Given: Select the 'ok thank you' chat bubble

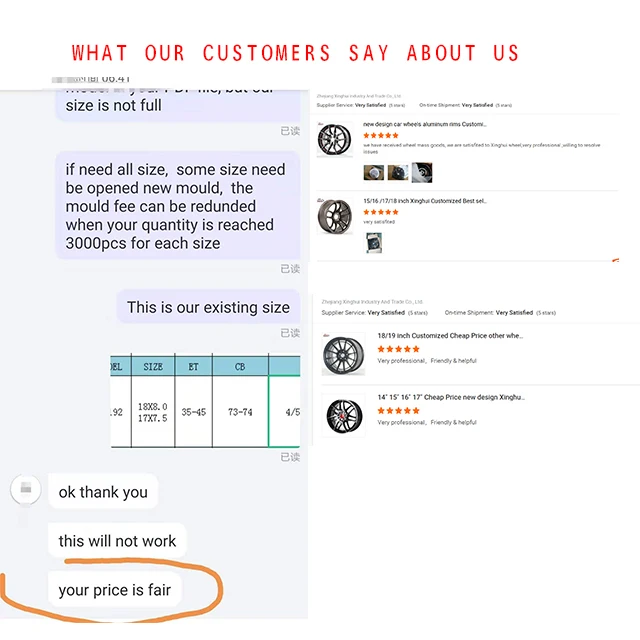Looking at the screenshot, I should point(103,492).
